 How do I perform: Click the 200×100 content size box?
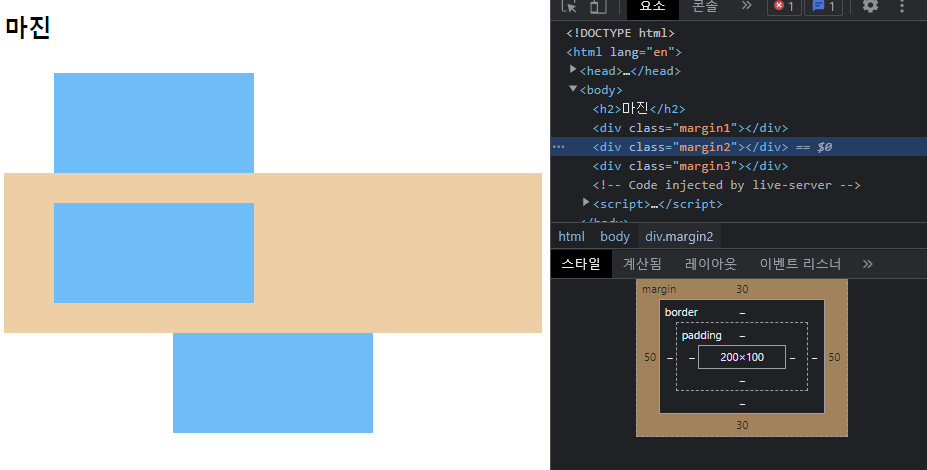point(742,357)
